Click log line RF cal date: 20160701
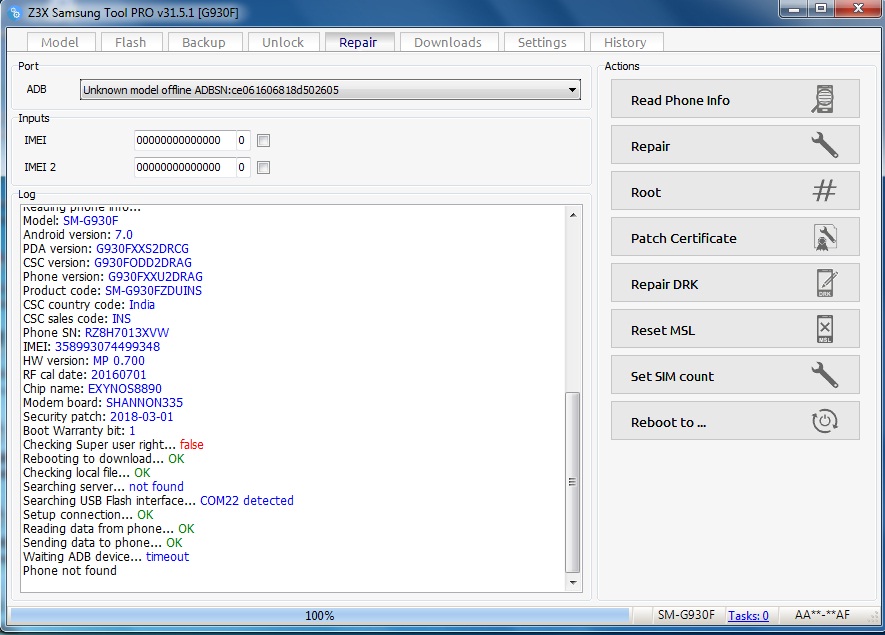885x635 pixels. 85,375
